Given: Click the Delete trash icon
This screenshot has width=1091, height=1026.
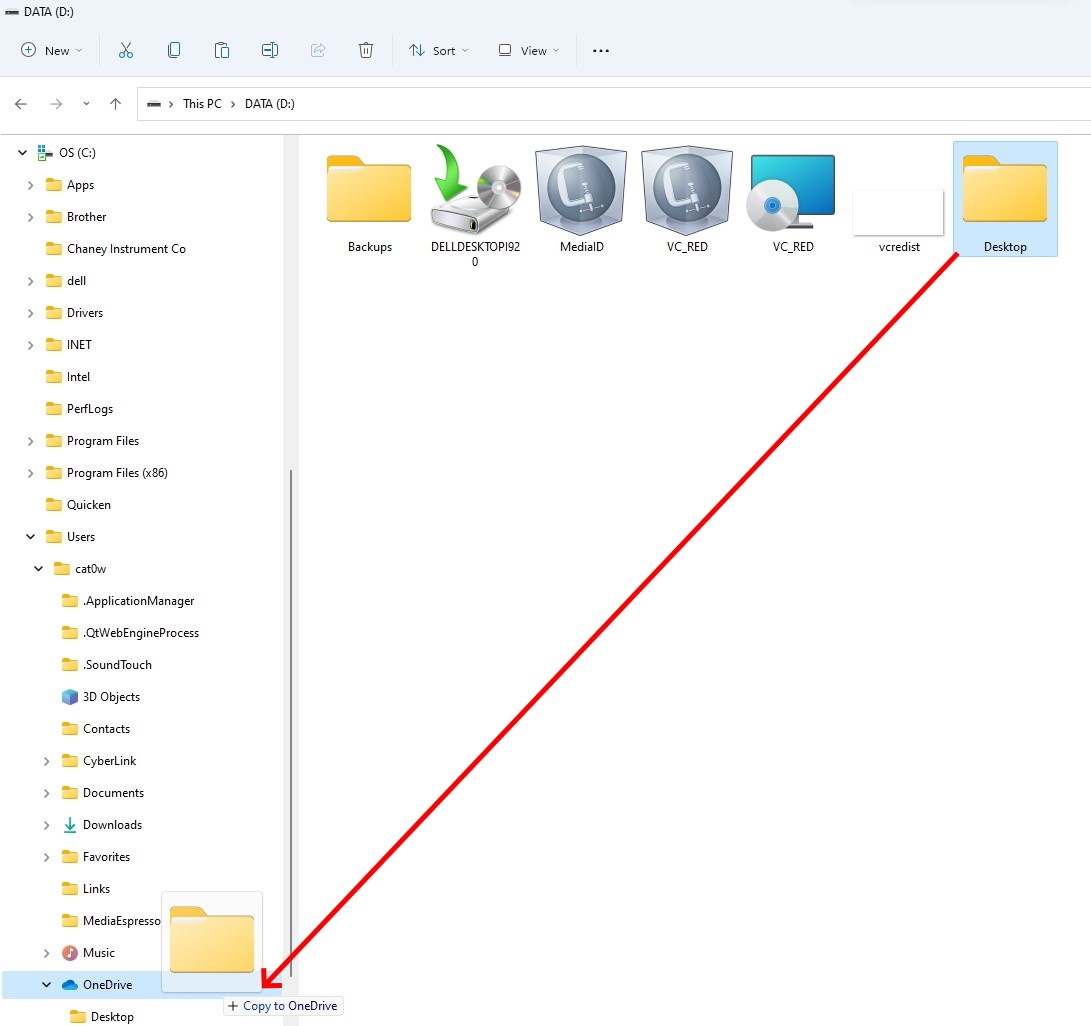Looking at the screenshot, I should [x=366, y=50].
